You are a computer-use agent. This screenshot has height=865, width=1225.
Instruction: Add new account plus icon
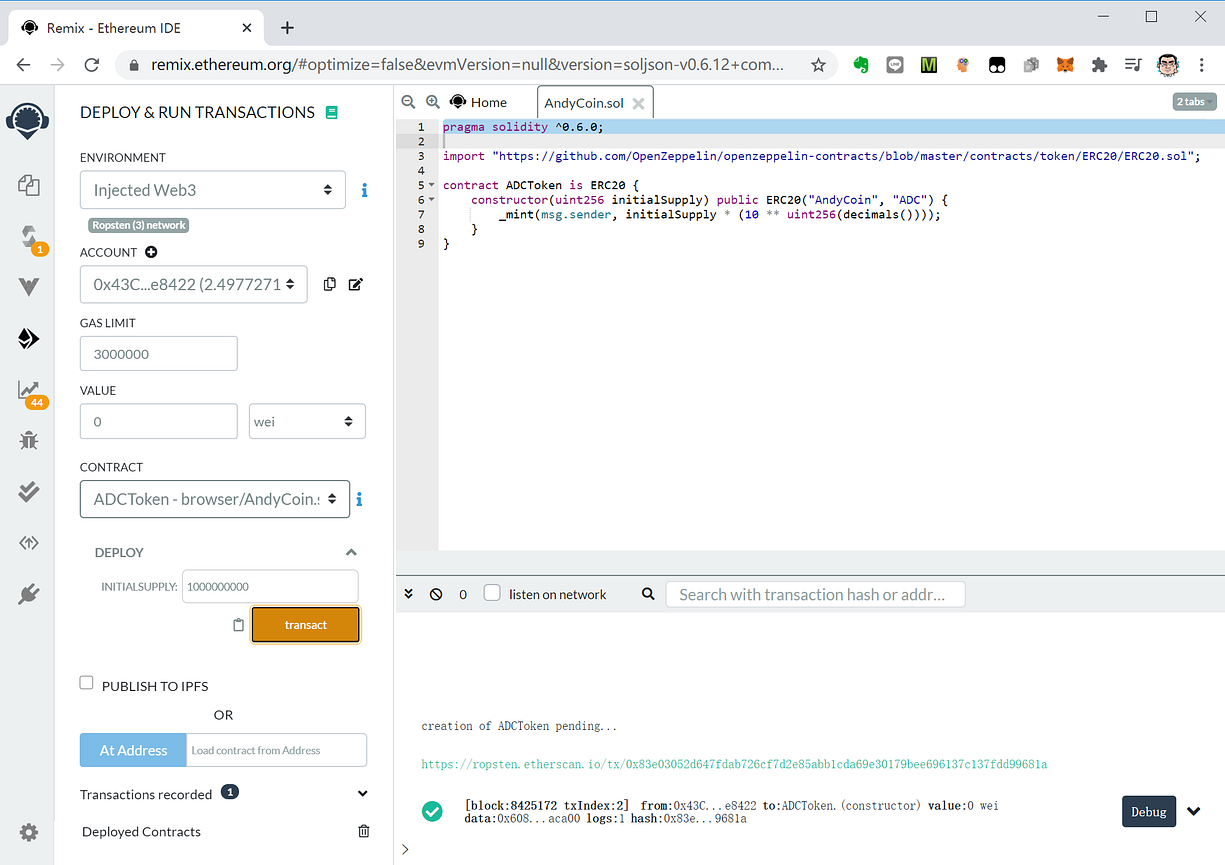[x=151, y=253]
